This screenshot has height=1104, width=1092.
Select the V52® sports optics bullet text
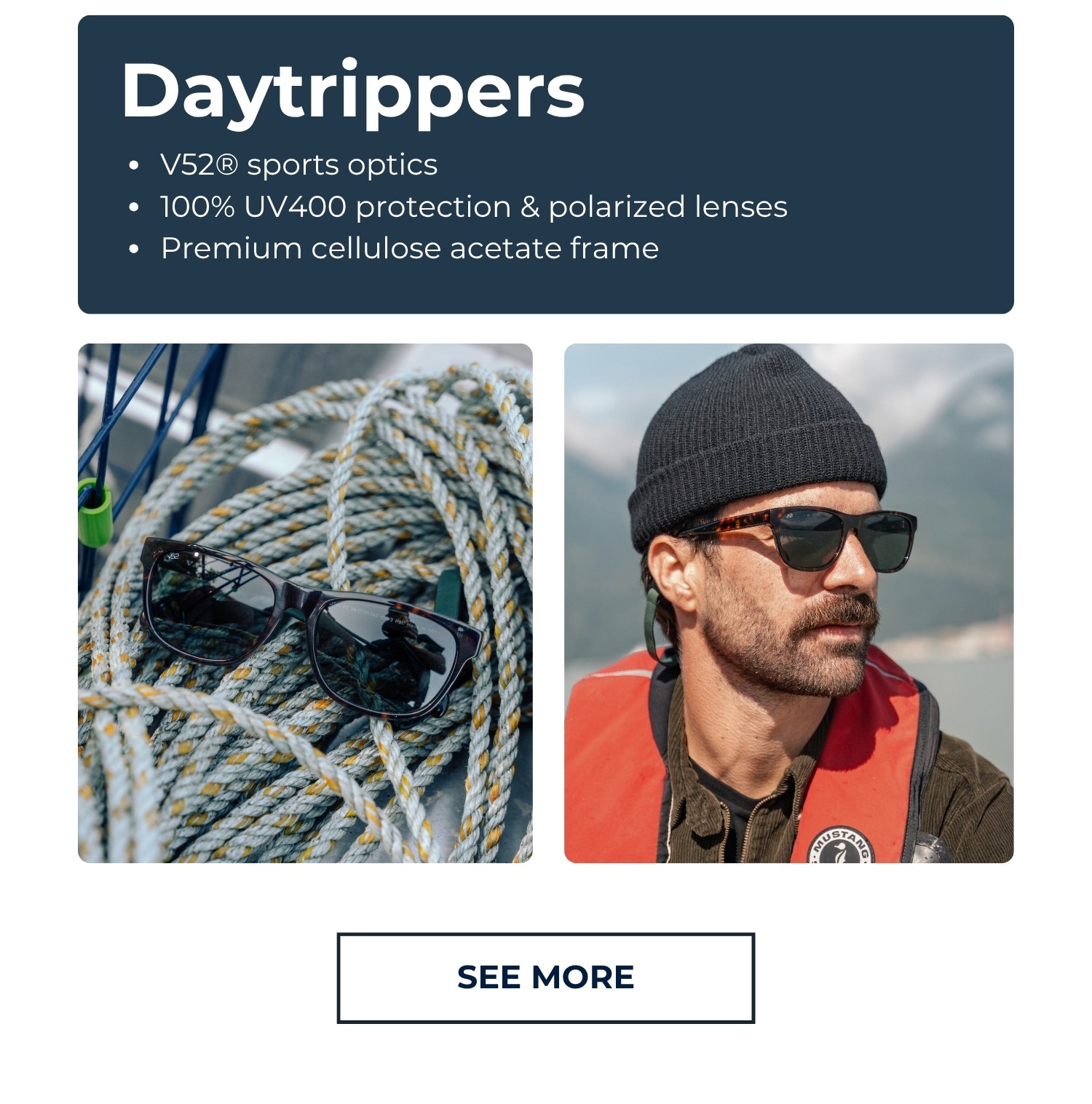coord(298,164)
